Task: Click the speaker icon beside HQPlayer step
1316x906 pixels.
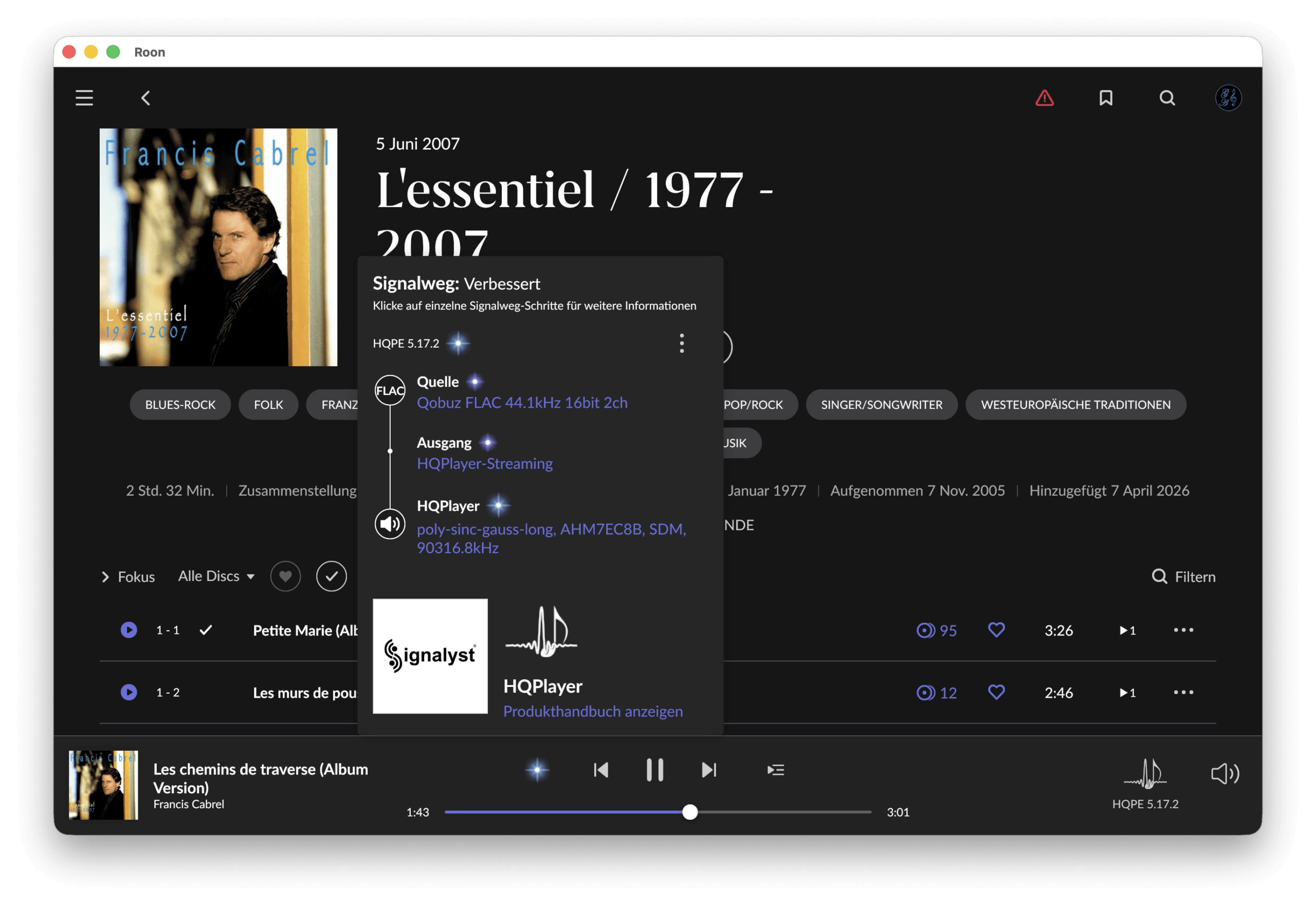Action: 390,524
